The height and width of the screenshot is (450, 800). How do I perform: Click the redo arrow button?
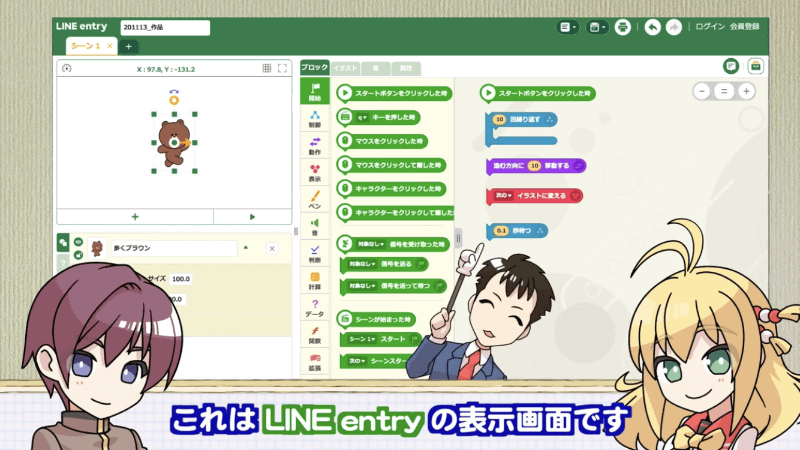click(x=674, y=27)
